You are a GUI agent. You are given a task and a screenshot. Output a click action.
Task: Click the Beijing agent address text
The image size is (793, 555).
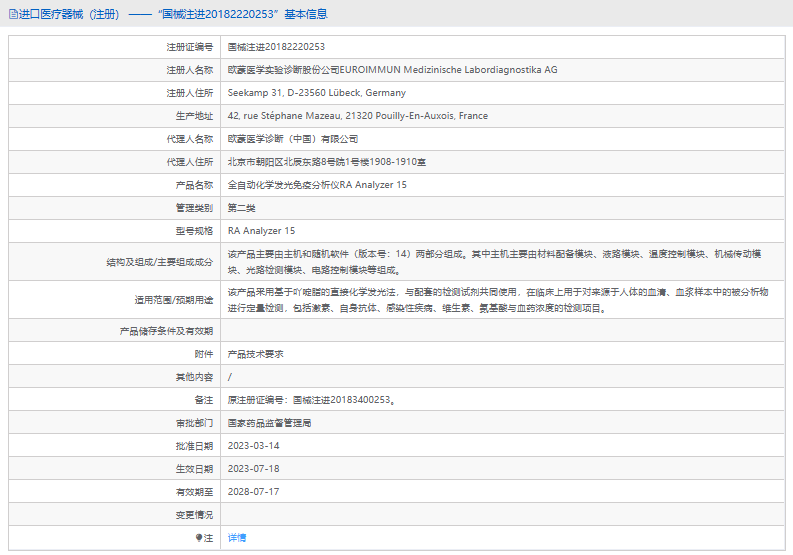(x=327, y=162)
